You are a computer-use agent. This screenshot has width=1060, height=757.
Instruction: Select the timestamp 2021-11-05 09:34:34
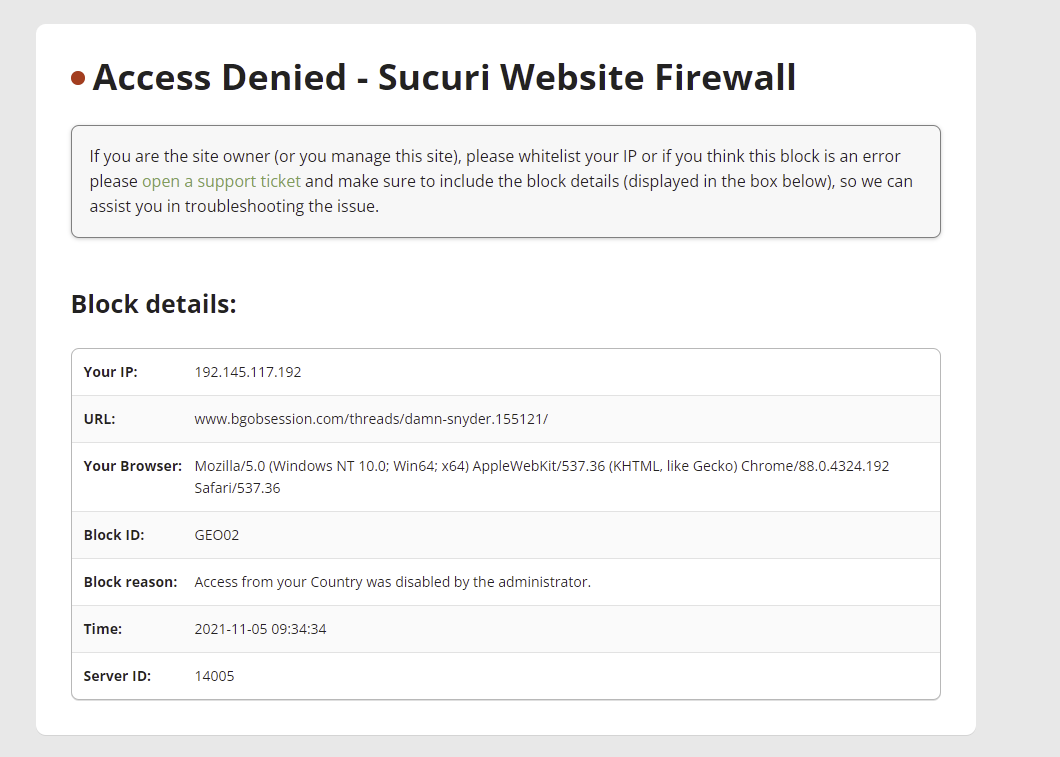click(x=260, y=629)
